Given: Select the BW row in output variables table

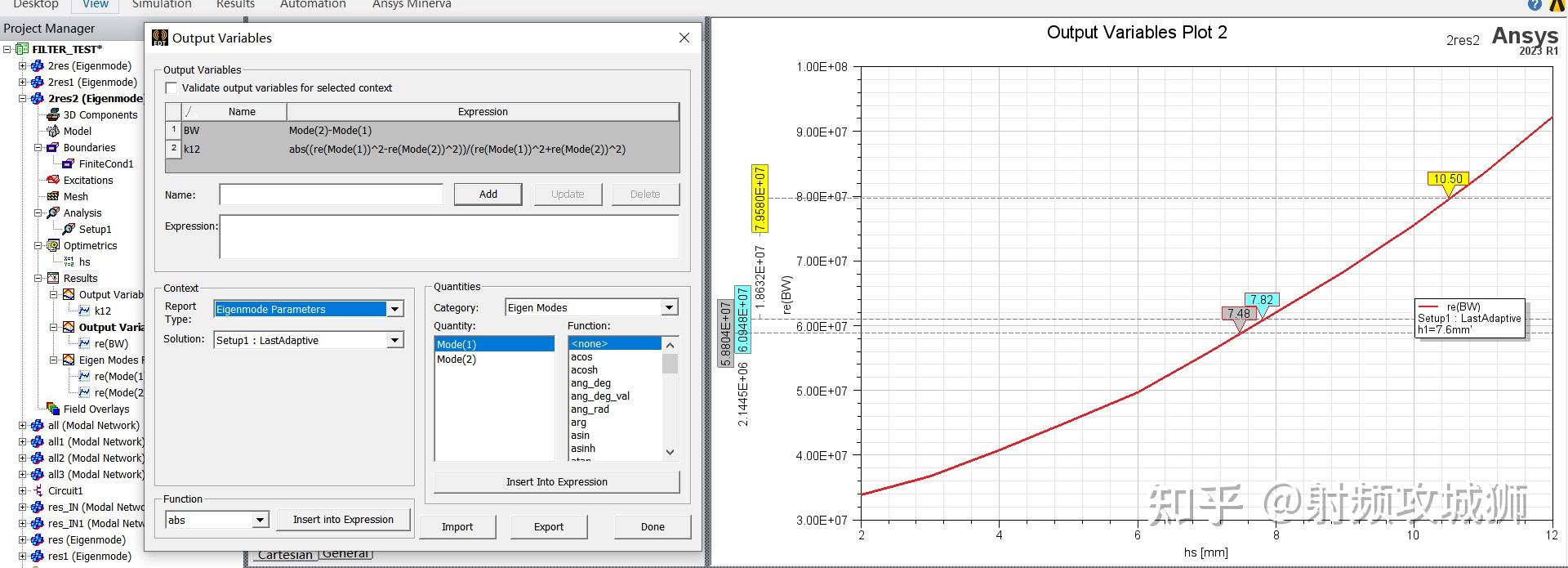Looking at the screenshot, I should pyautogui.click(x=422, y=130).
